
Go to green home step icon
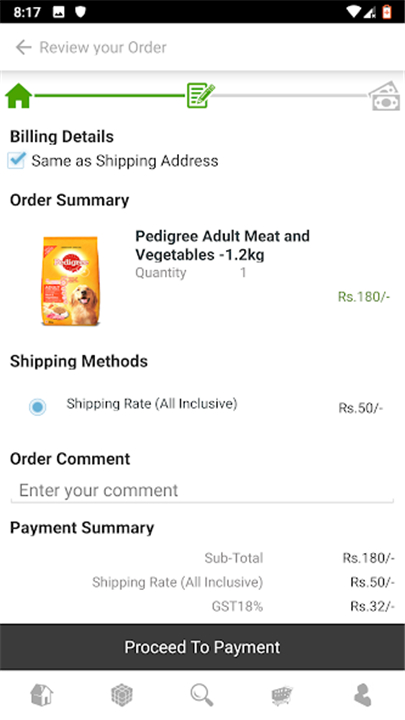pyautogui.click(x=18, y=96)
